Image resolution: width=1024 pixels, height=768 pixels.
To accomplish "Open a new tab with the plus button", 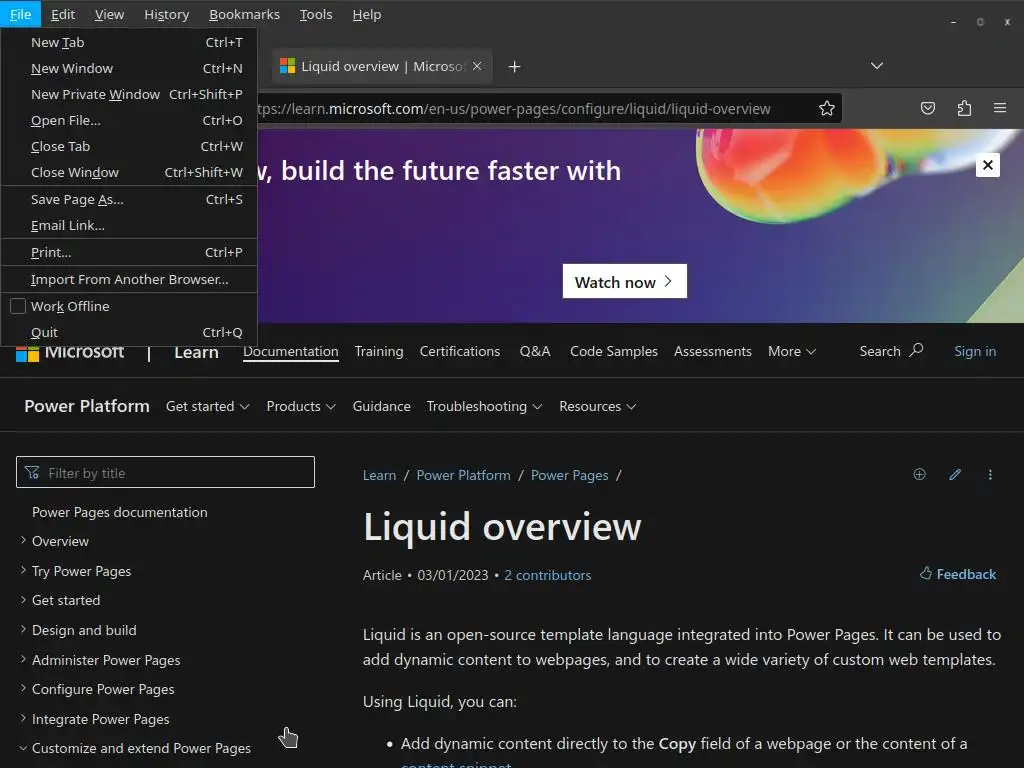I will (515, 67).
